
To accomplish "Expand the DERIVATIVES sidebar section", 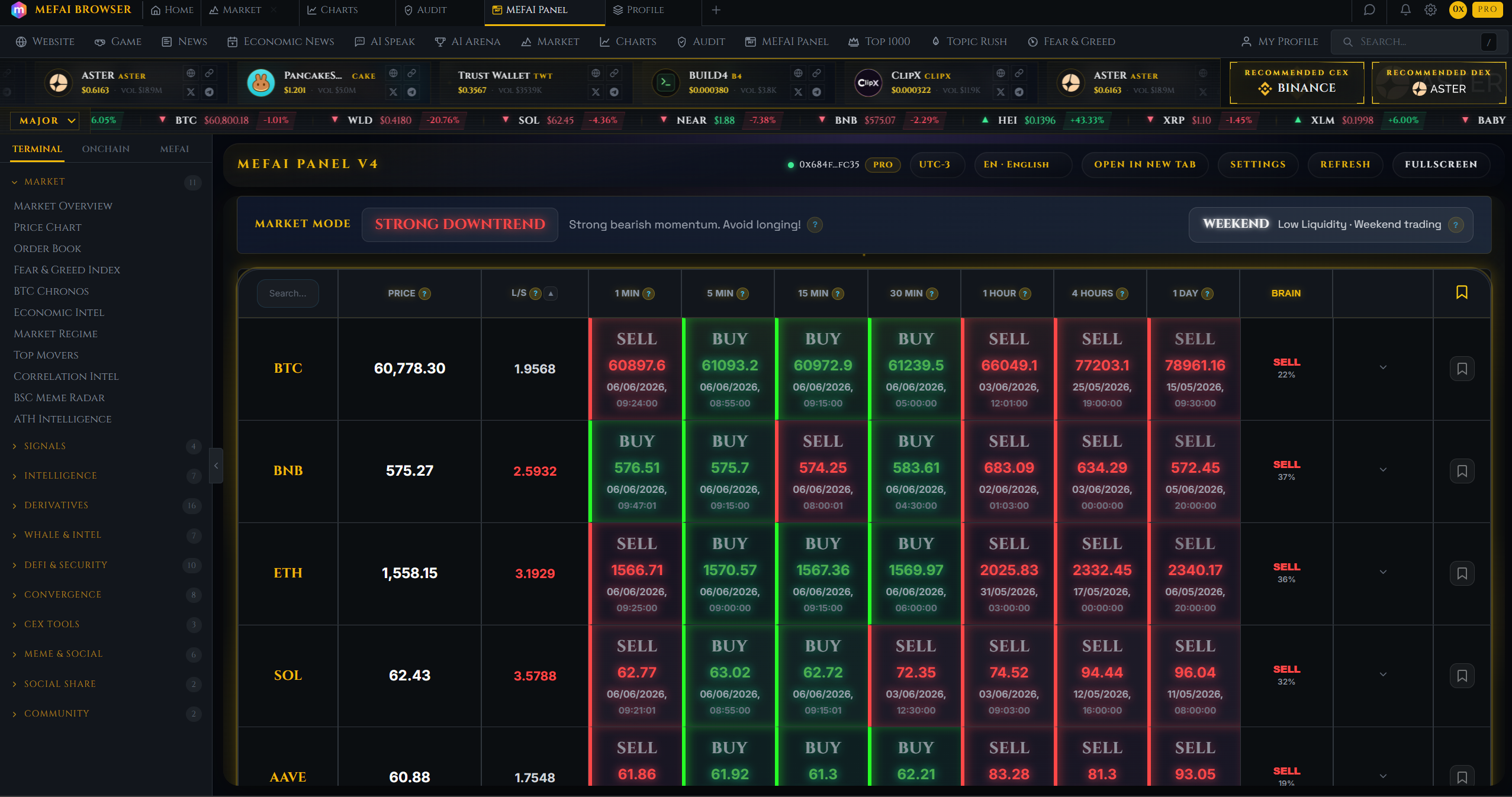I will (106, 505).
